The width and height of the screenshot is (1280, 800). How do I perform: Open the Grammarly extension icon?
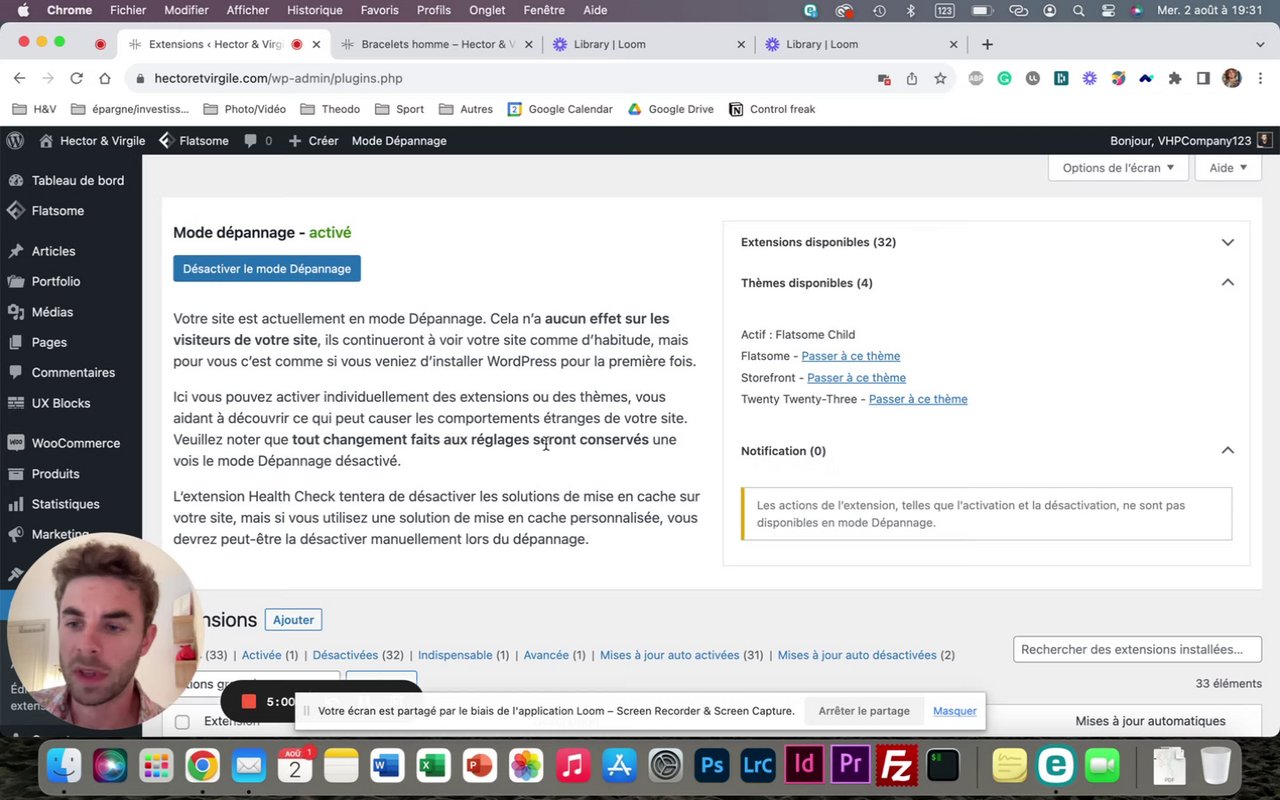(x=1004, y=78)
